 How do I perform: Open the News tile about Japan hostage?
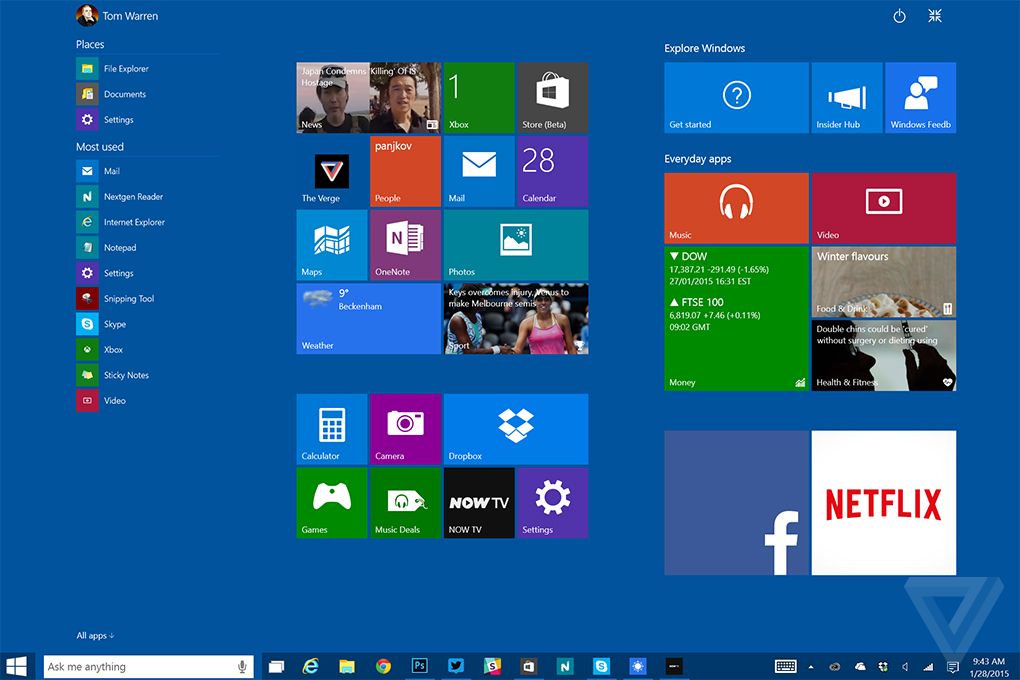[369, 98]
